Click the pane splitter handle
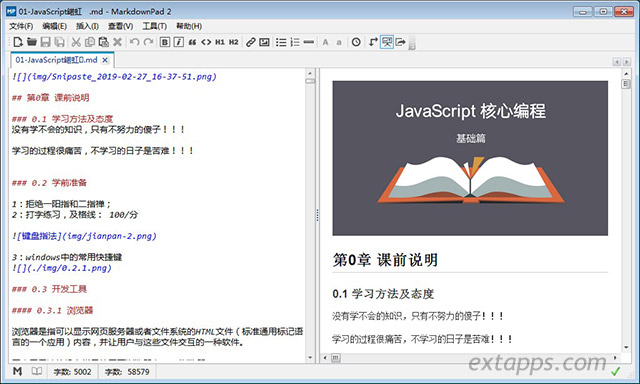This screenshot has width=640, height=384. click(317, 215)
